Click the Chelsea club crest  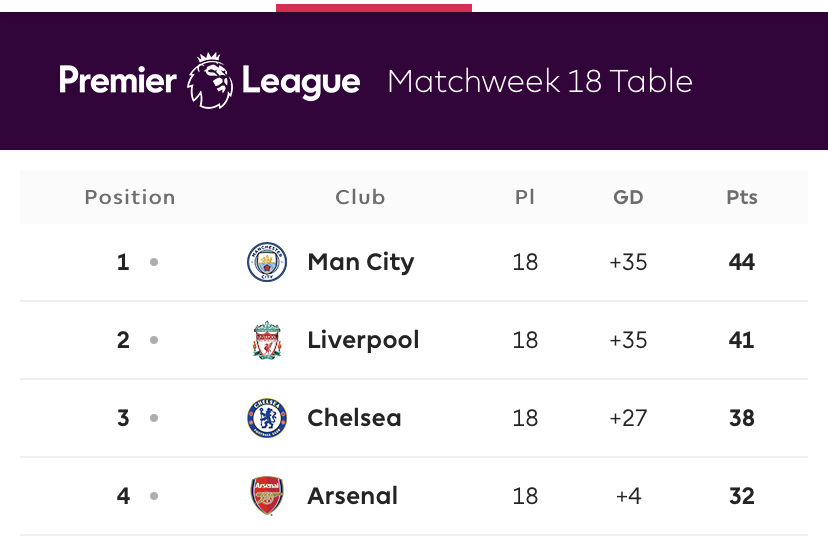coord(267,418)
